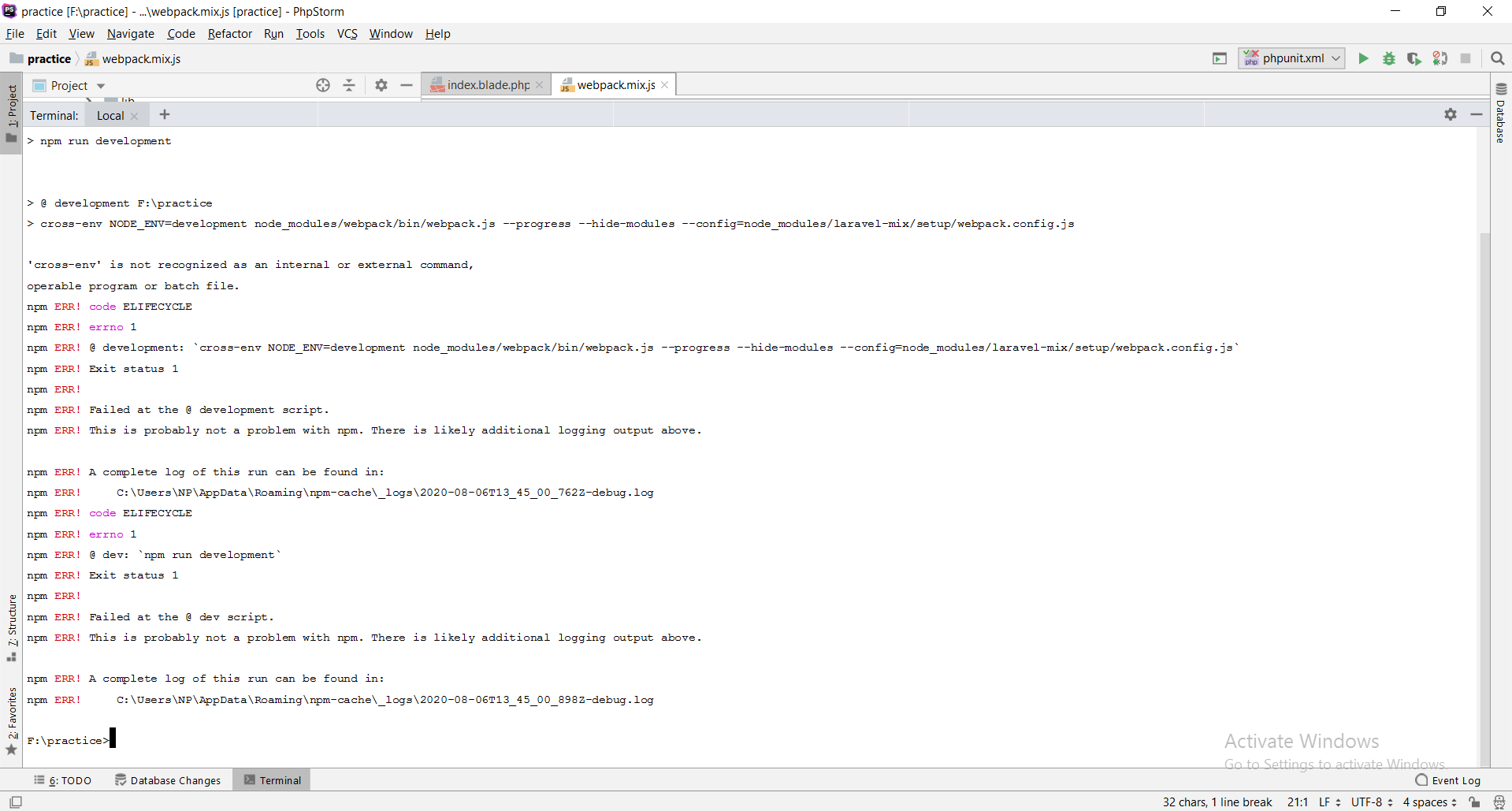Open the Structure side tool window
The image size is (1512, 811).
[12, 627]
